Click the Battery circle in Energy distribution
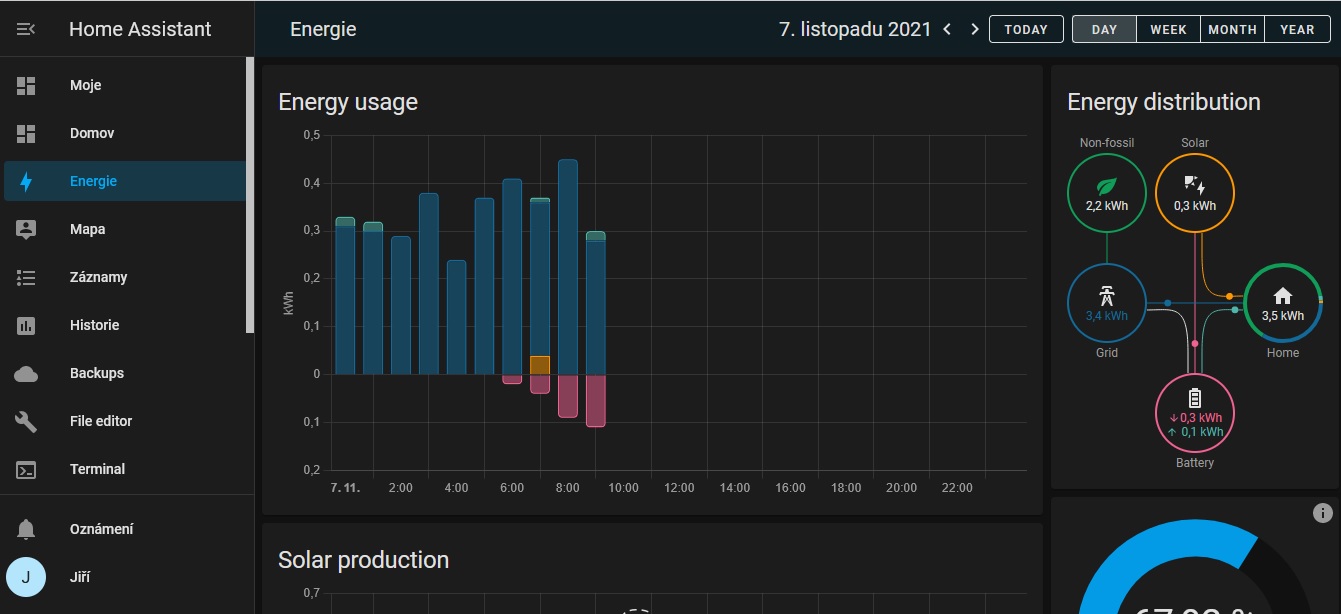This screenshot has height=614, width=1341. (1195, 413)
